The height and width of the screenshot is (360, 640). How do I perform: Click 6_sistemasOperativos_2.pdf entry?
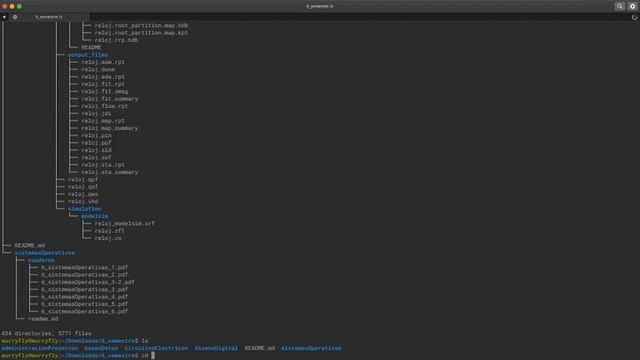(x=84, y=275)
